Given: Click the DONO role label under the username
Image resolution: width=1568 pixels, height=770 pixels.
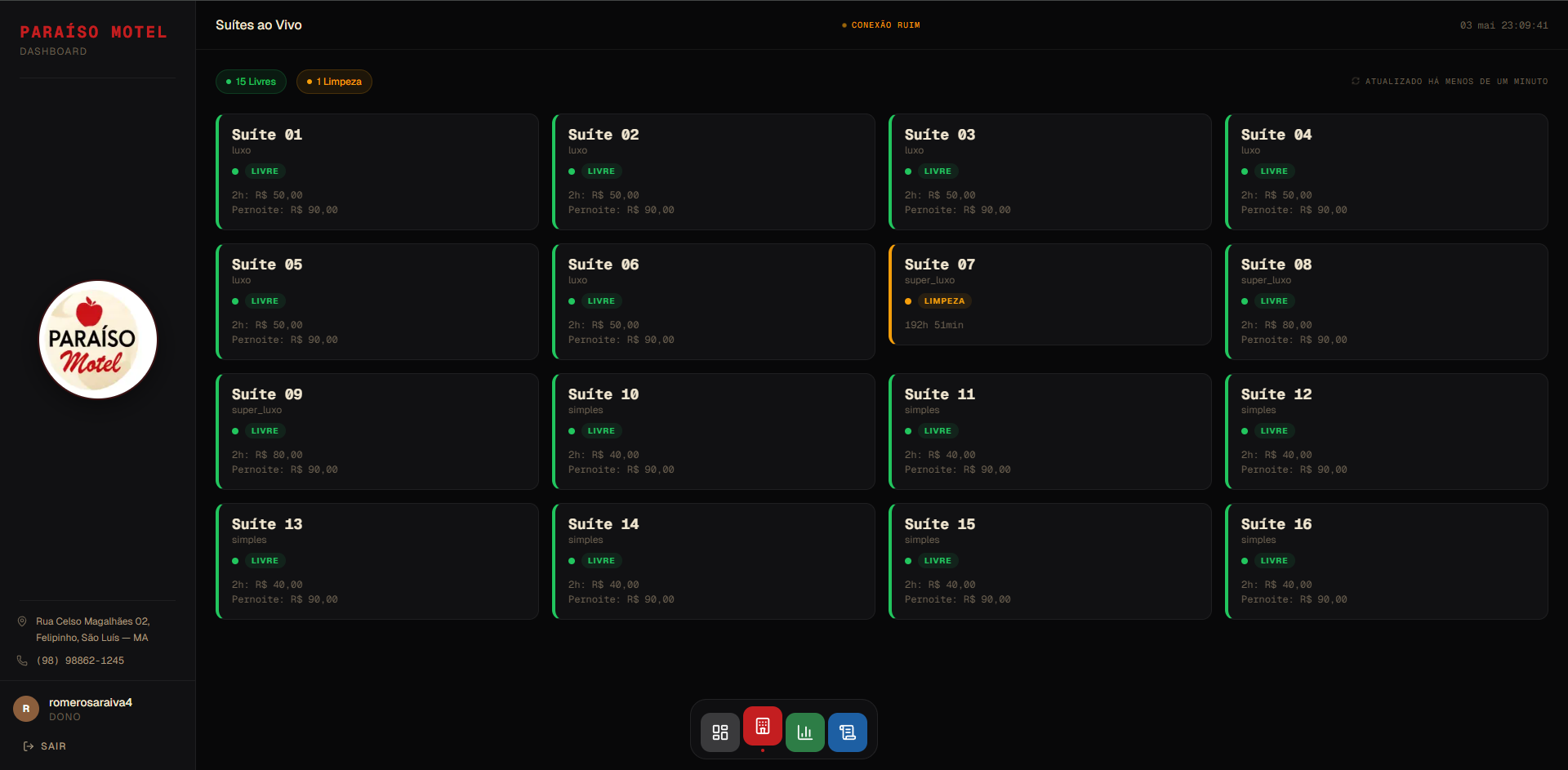Looking at the screenshot, I should (x=65, y=717).
